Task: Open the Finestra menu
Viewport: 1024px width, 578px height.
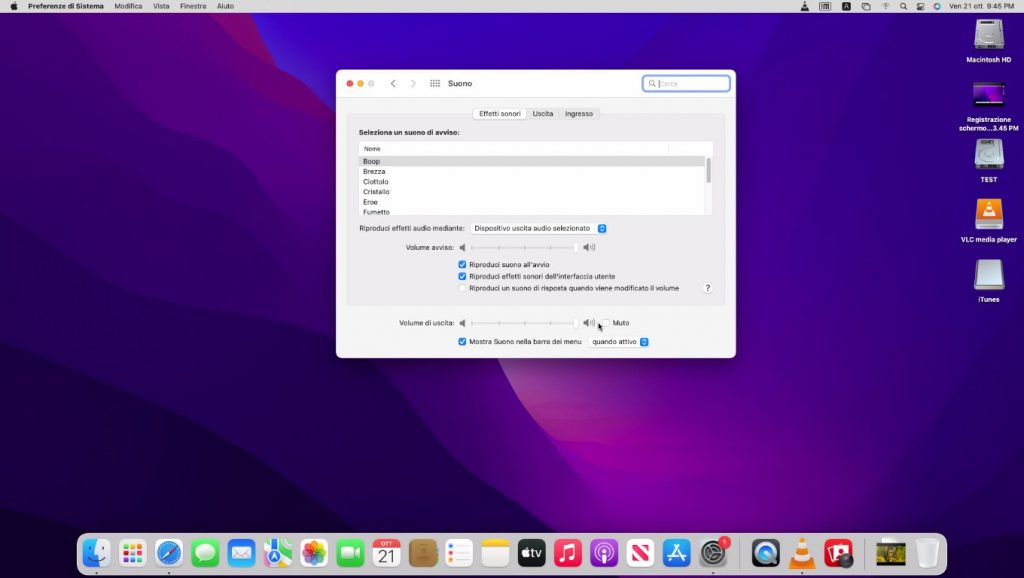Action: 193,6
